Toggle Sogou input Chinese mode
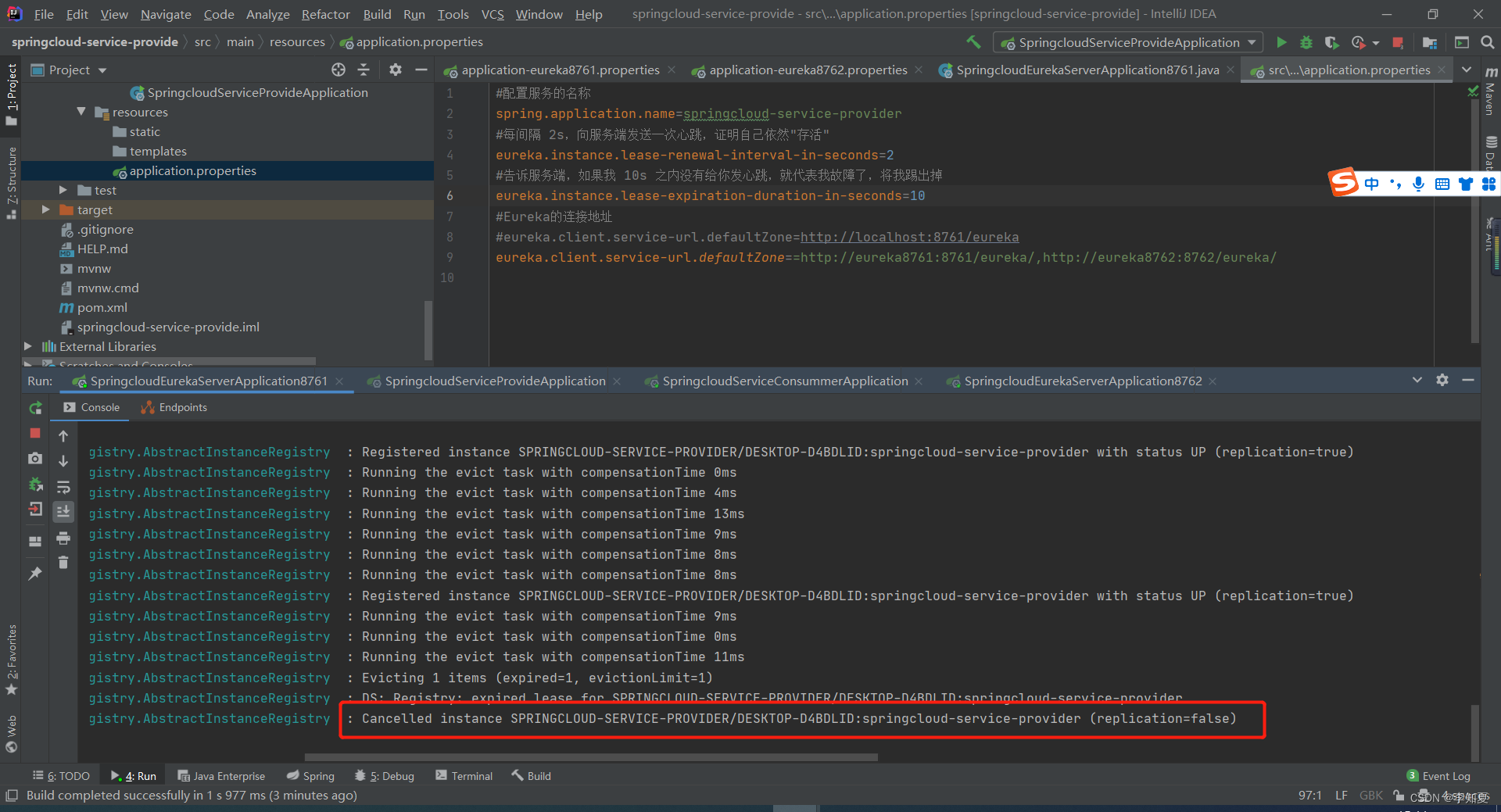 (1372, 184)
